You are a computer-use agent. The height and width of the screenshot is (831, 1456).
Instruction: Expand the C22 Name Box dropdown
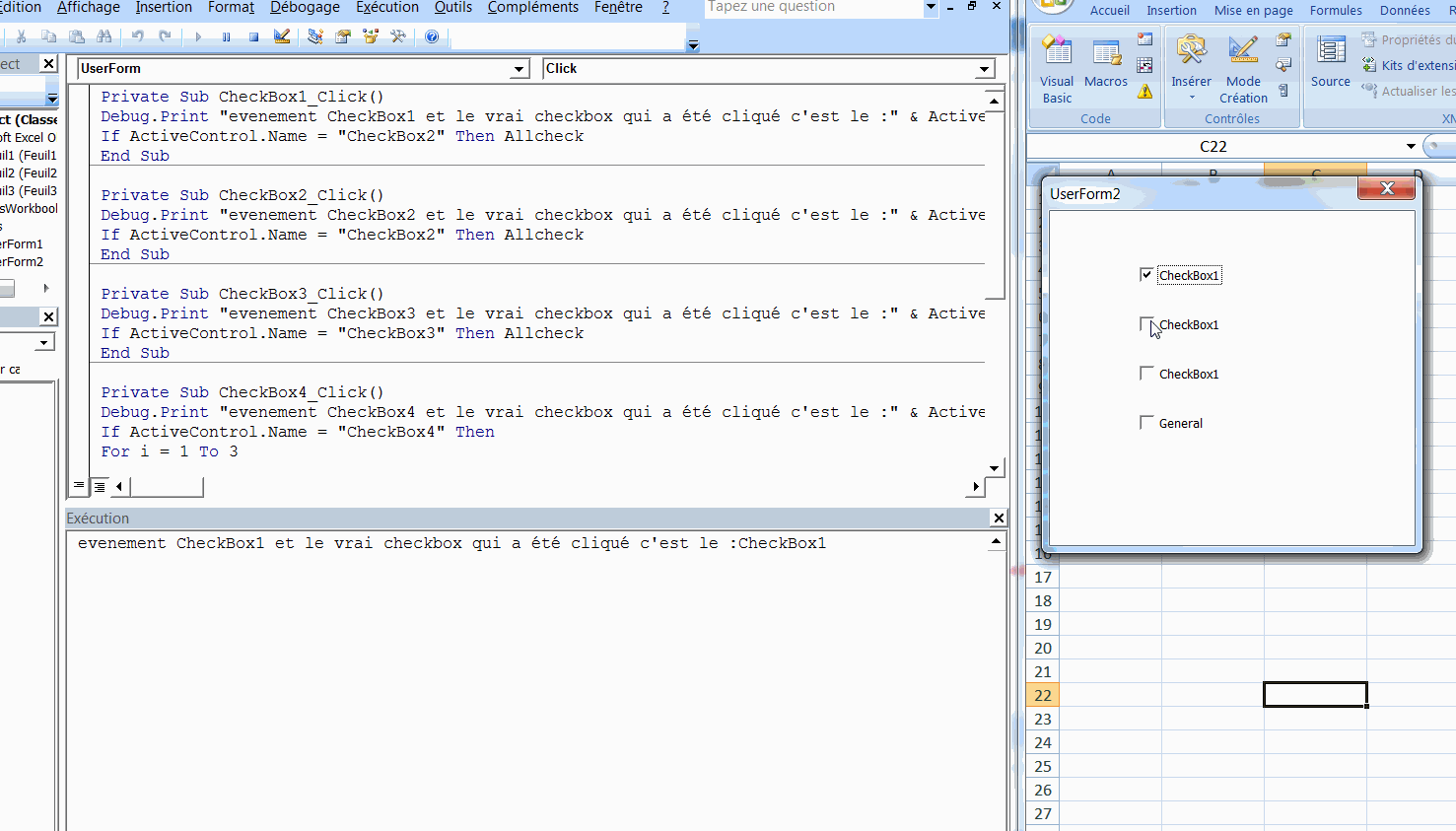1411,147
